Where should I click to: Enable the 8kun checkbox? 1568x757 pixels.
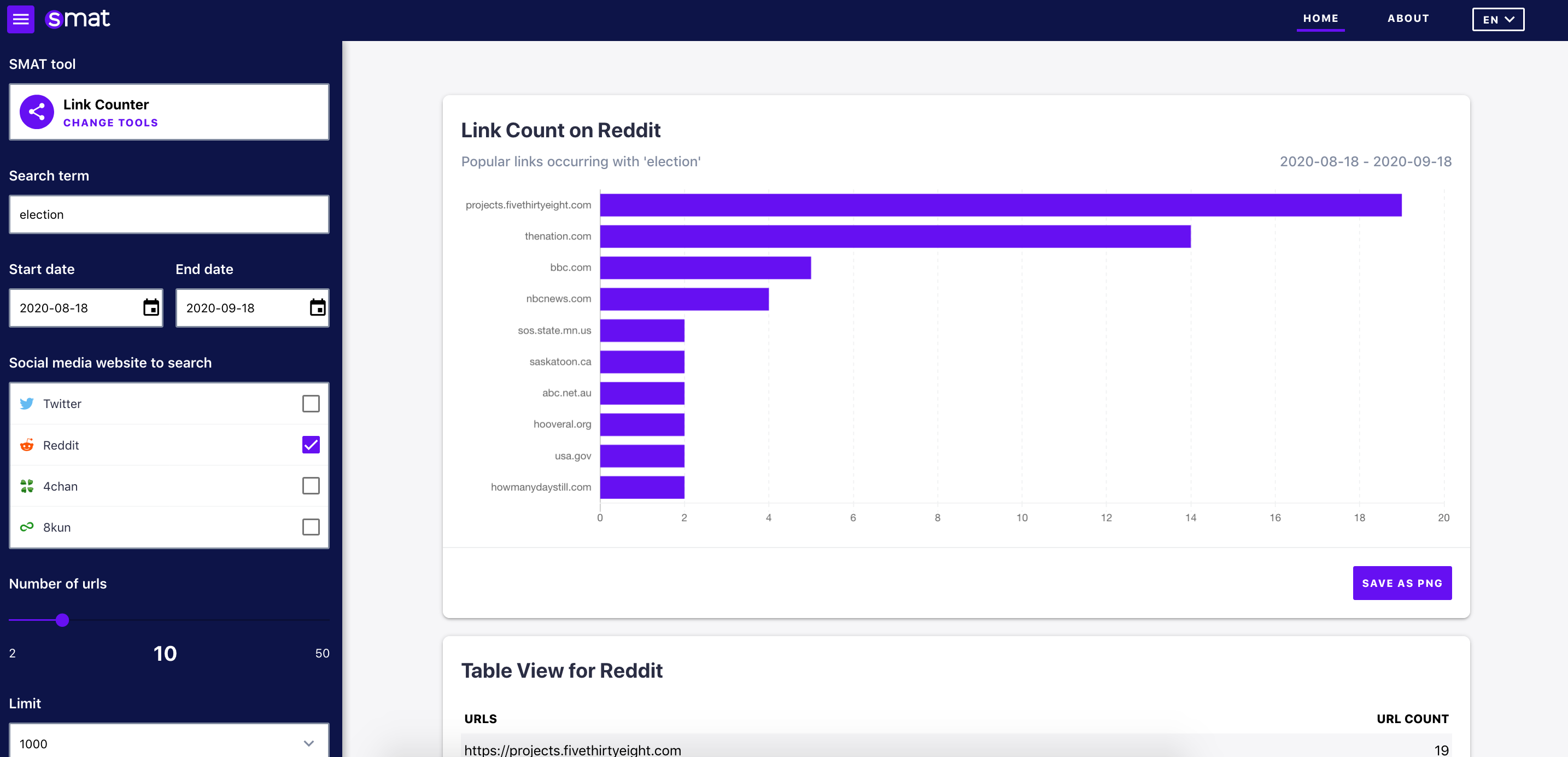[x=311, y=527]
